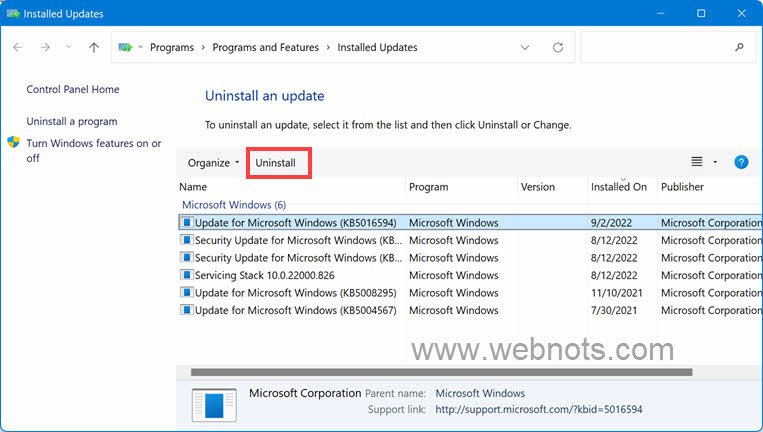Select Update for Microsoft Windows (KB5016594)
Image resolution: width=763 pixels, height=432 pixels.
point(470,222)
